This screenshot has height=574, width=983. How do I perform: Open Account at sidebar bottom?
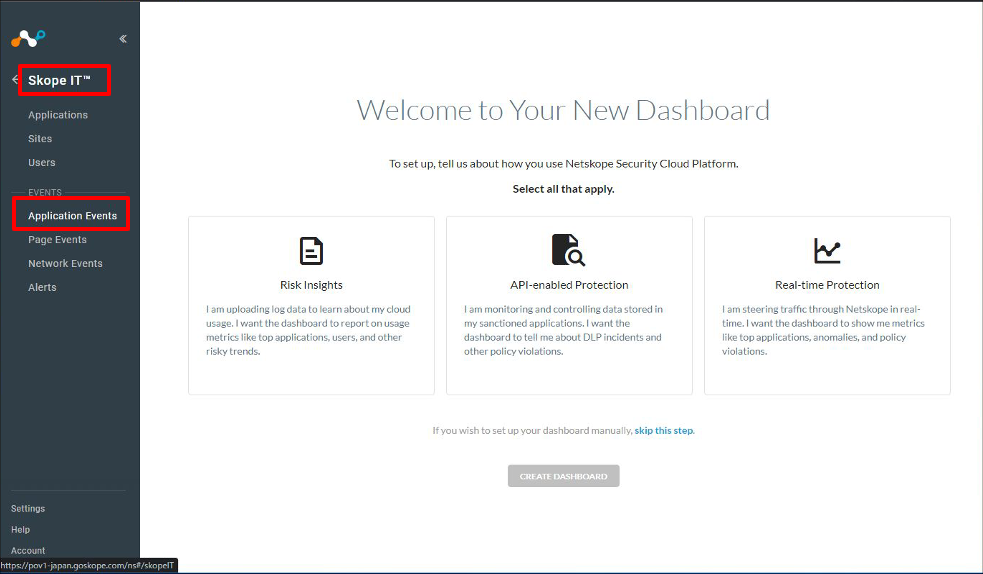point(28,550)
